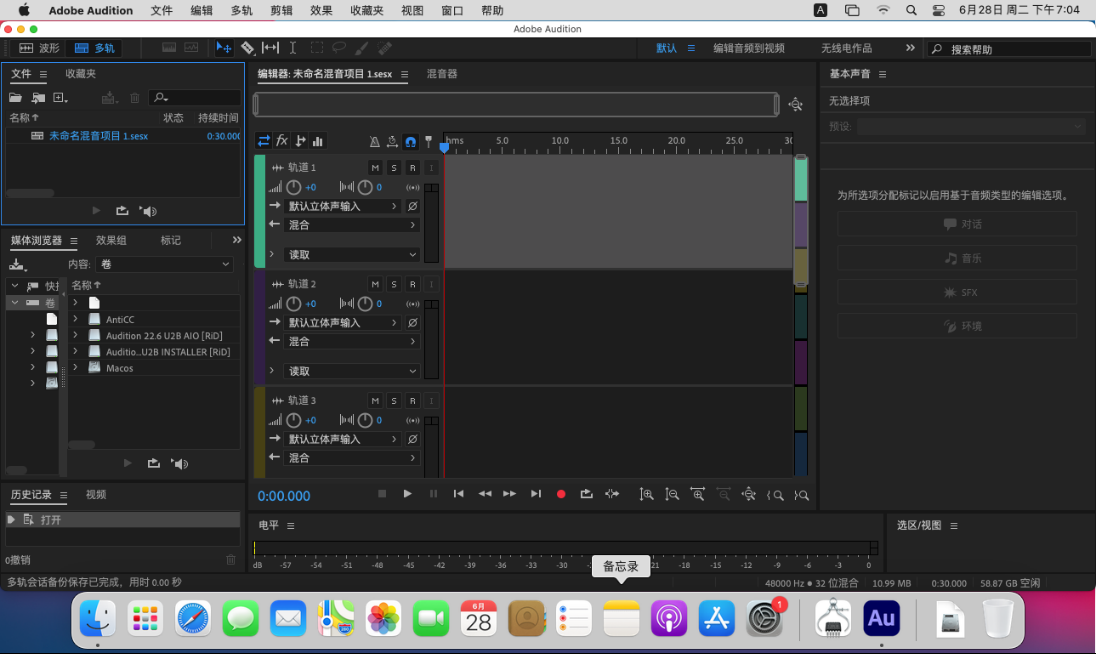Image resolution: width=1096 pixels, height=654 pixels.
Task: Toggle loop playback in transport
Action: [586, 494]
